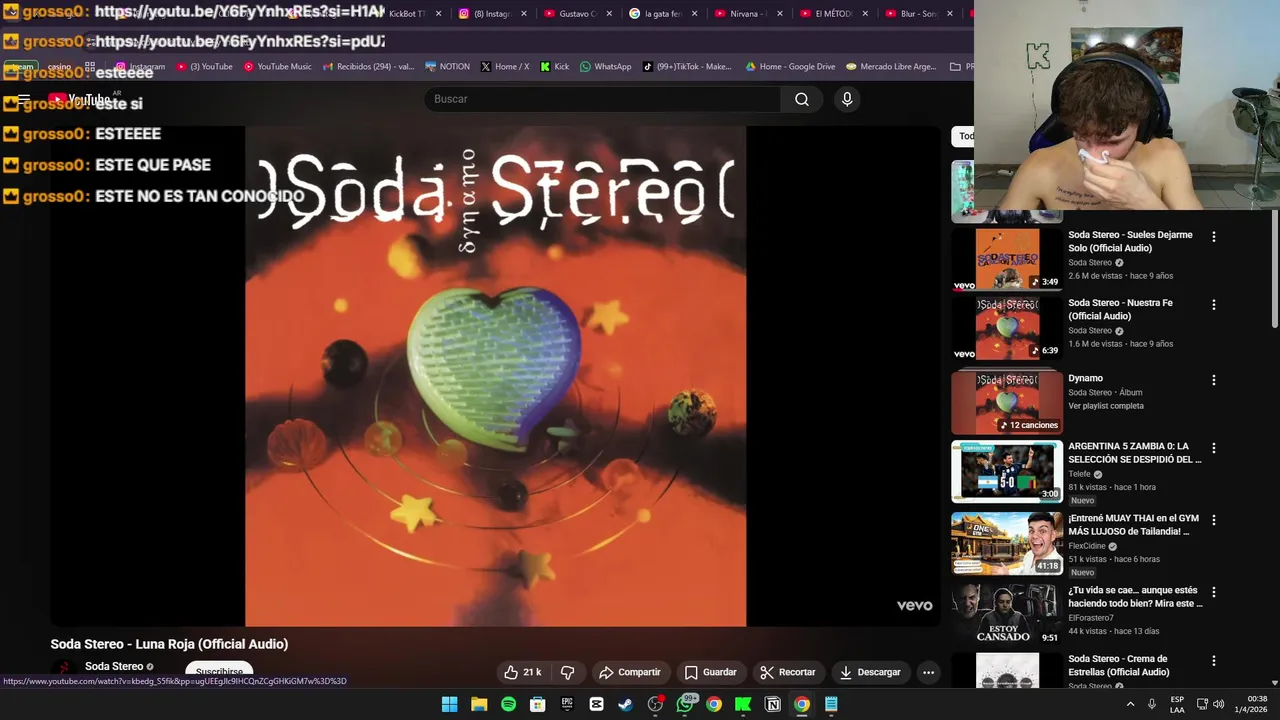Open the Windows Start menu

(x=450, y=704)
